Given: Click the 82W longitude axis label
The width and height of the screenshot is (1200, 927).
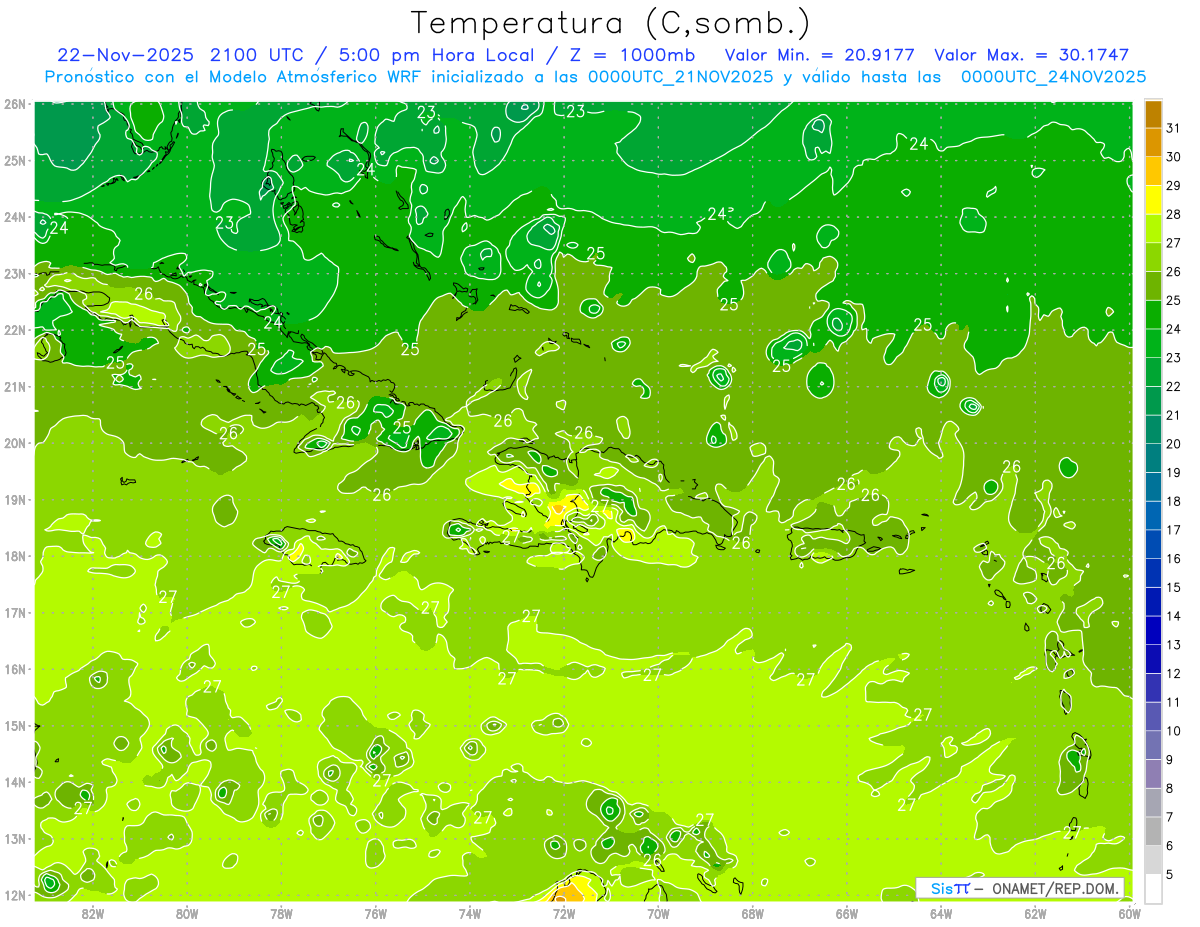Looking at the screenshot, I should 93,912.
